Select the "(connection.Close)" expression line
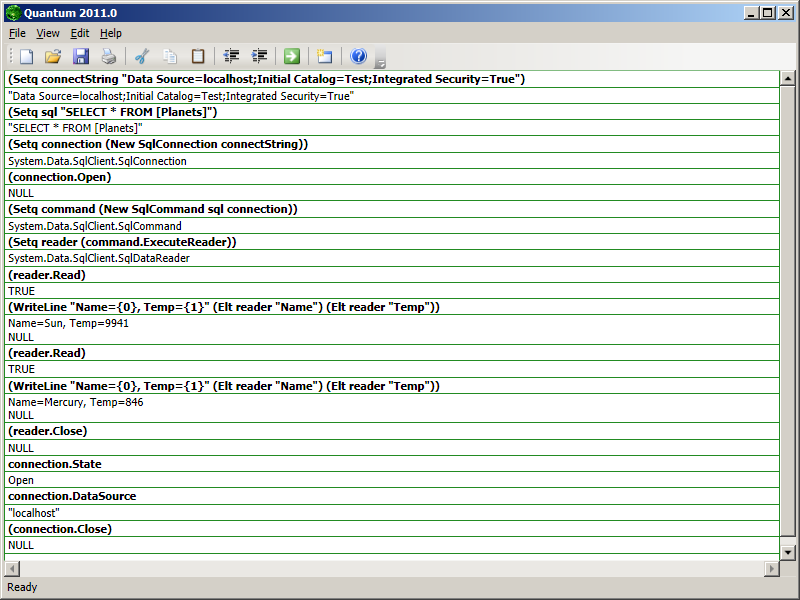Image resolution: width=800 pixels, height=600 pixels. coord(392,529)
